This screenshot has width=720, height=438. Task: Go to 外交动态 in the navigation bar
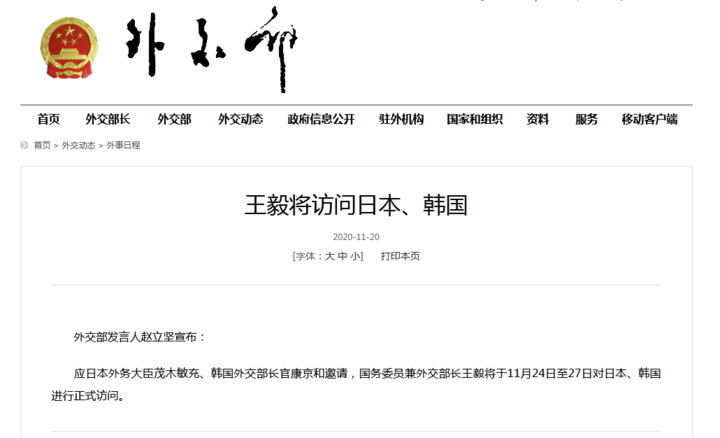(241, 119)
